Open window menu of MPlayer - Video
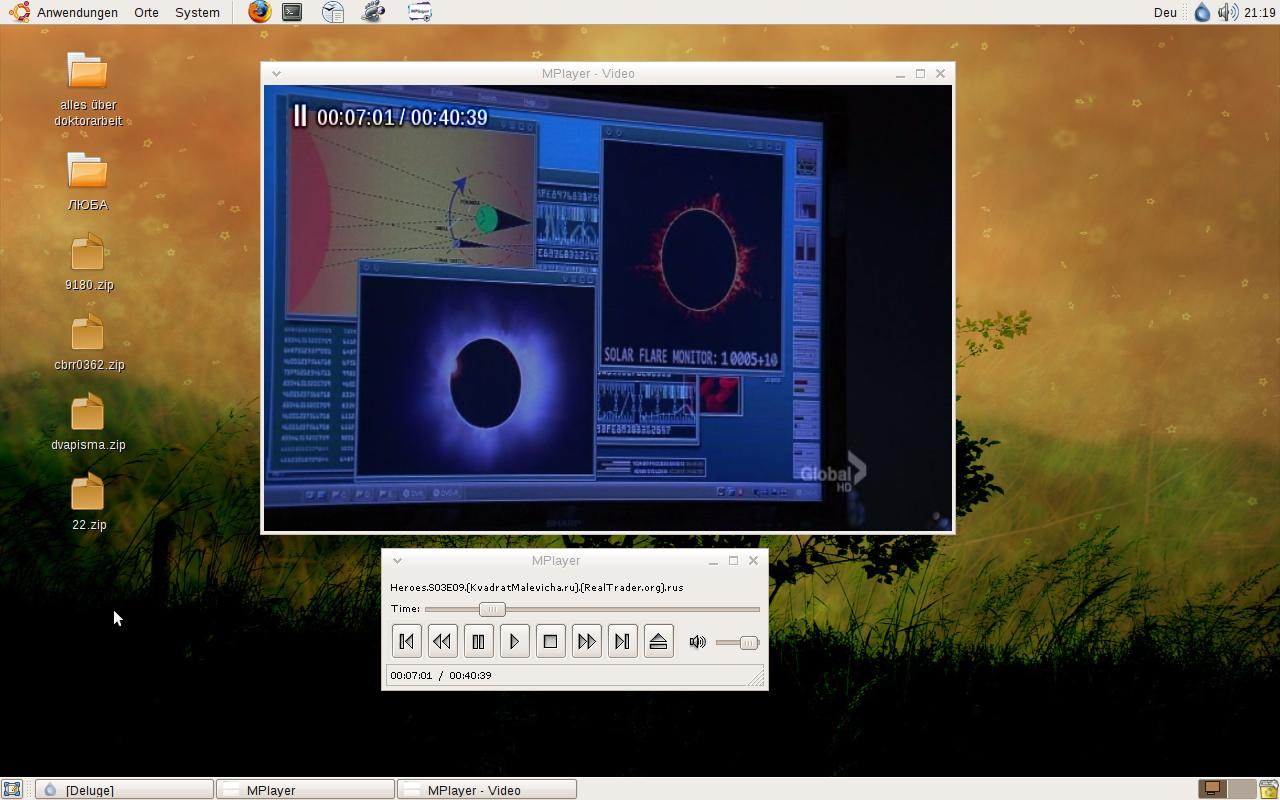 tap(276, 73)
